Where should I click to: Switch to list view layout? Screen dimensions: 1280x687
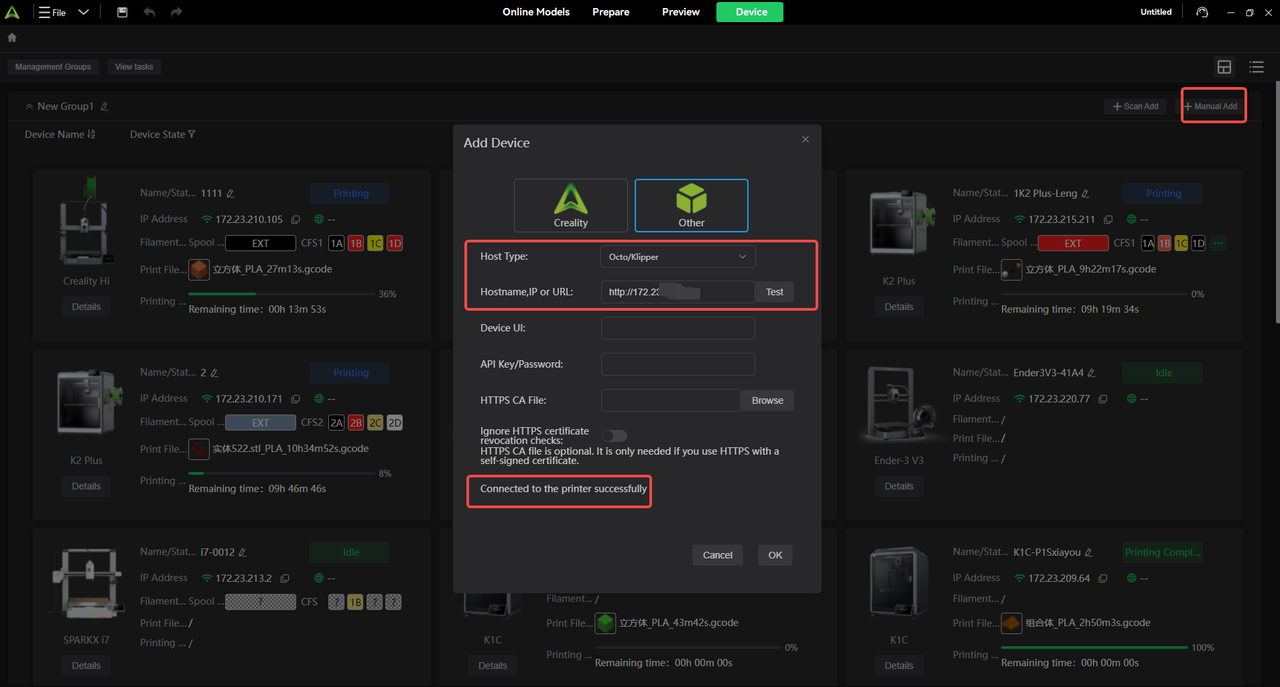click(1256, 67)
